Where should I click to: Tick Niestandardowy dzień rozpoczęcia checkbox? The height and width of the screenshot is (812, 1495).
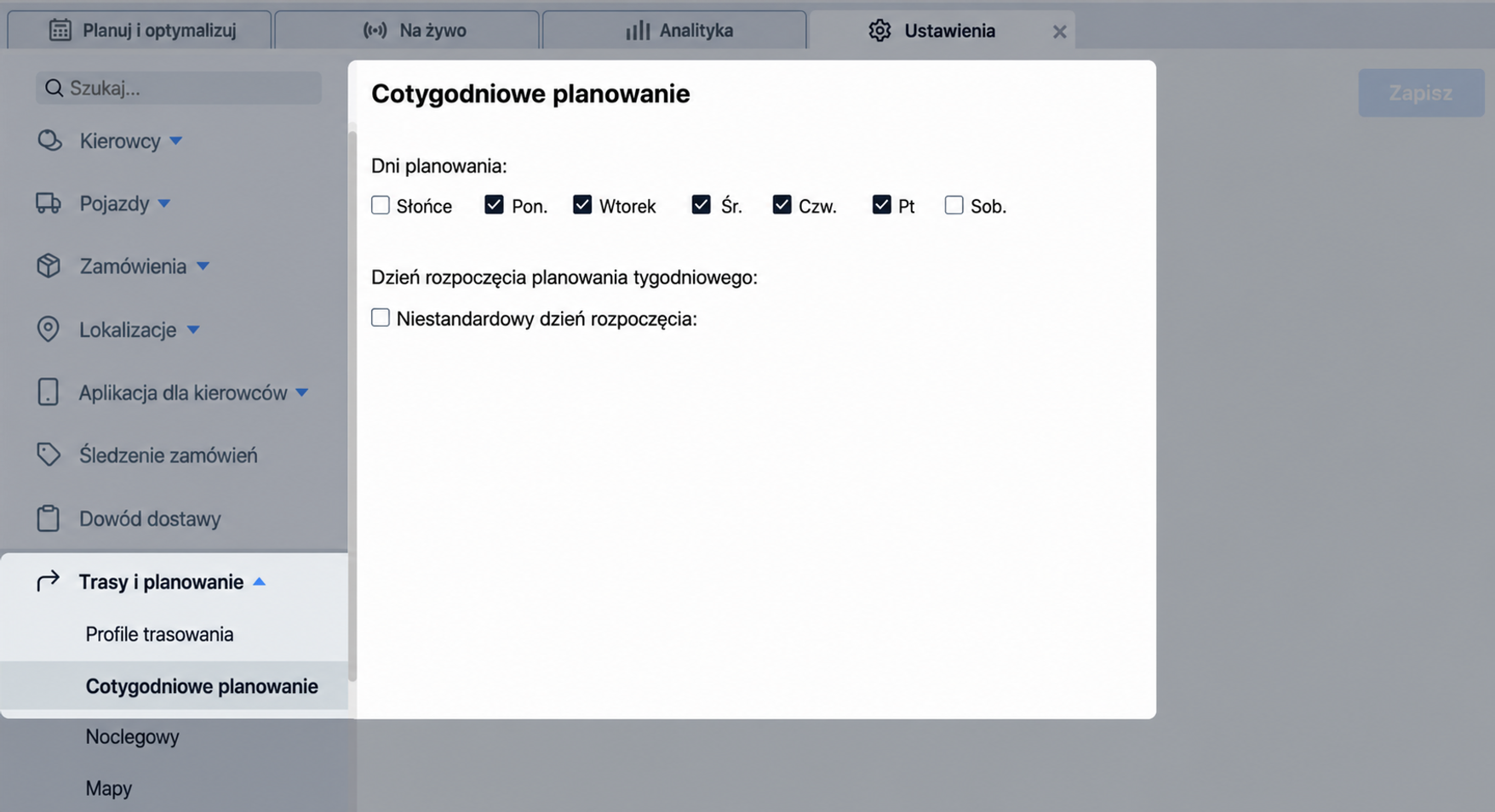click(x=381, y=317)
